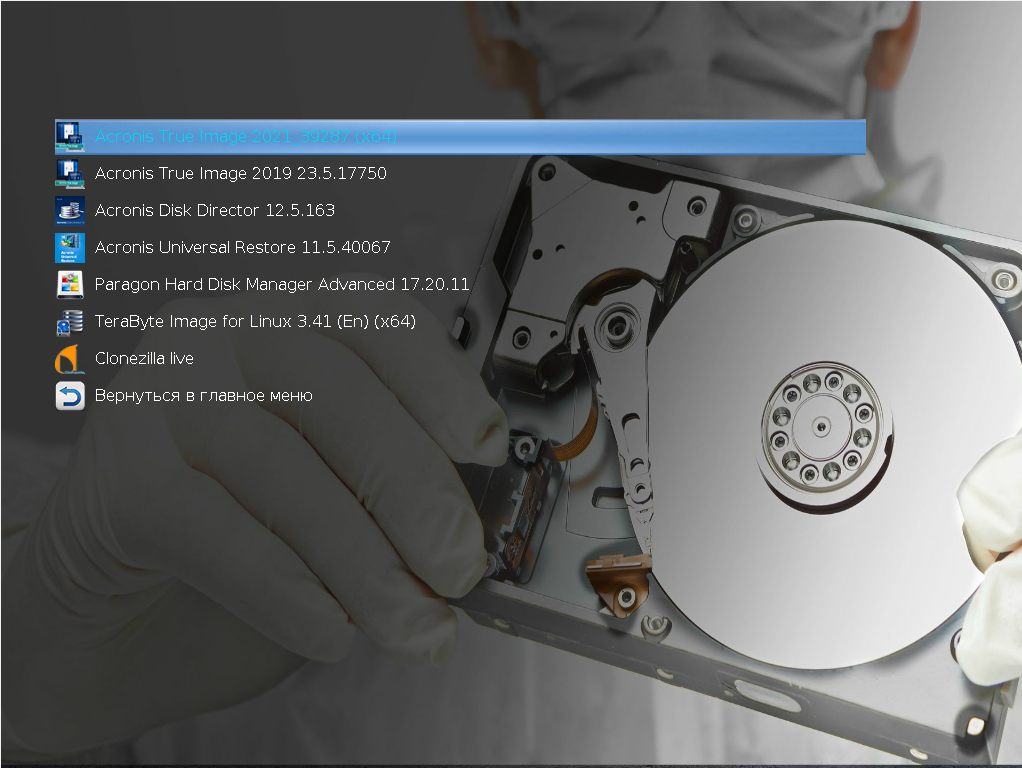Start Acronis Universal Restore 11.5.40067
Screen dimensions: 1022x768
click(x=242, y=248)
